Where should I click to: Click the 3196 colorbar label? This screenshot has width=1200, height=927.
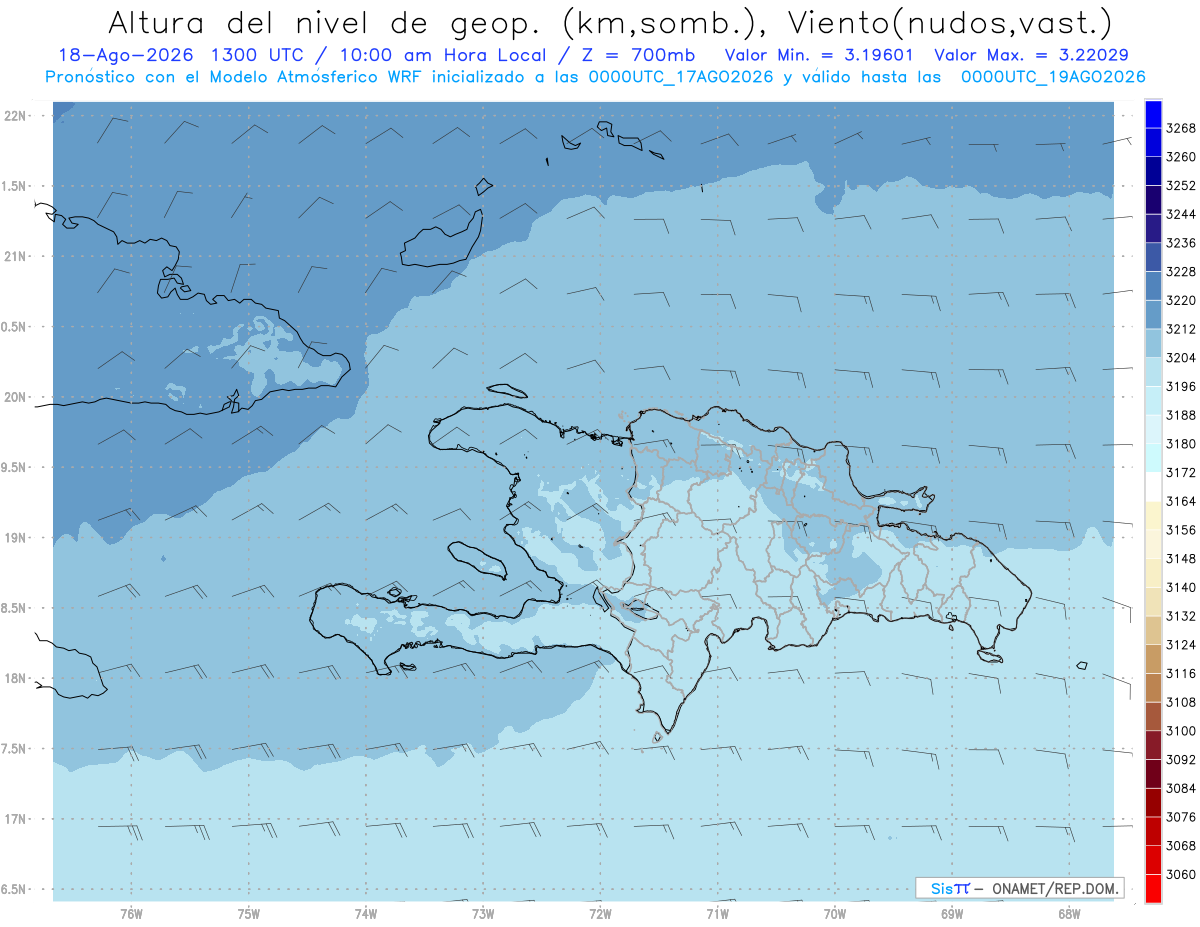click(1181, 386)
